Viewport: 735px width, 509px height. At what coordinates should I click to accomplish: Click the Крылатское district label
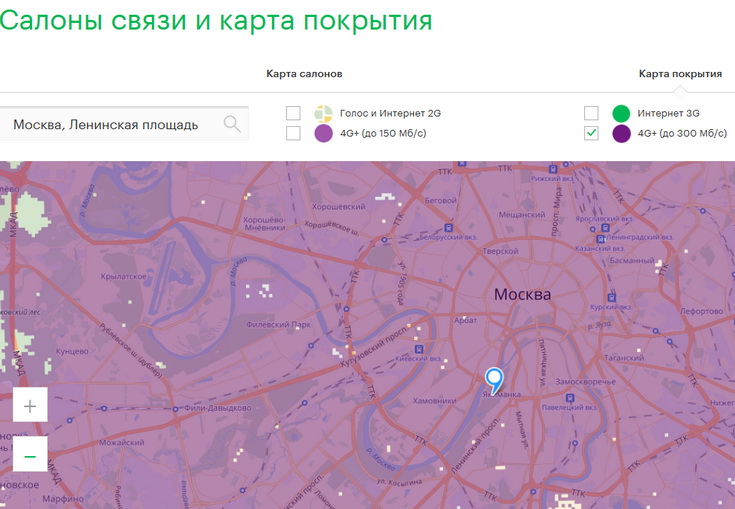tap(123, 277)
